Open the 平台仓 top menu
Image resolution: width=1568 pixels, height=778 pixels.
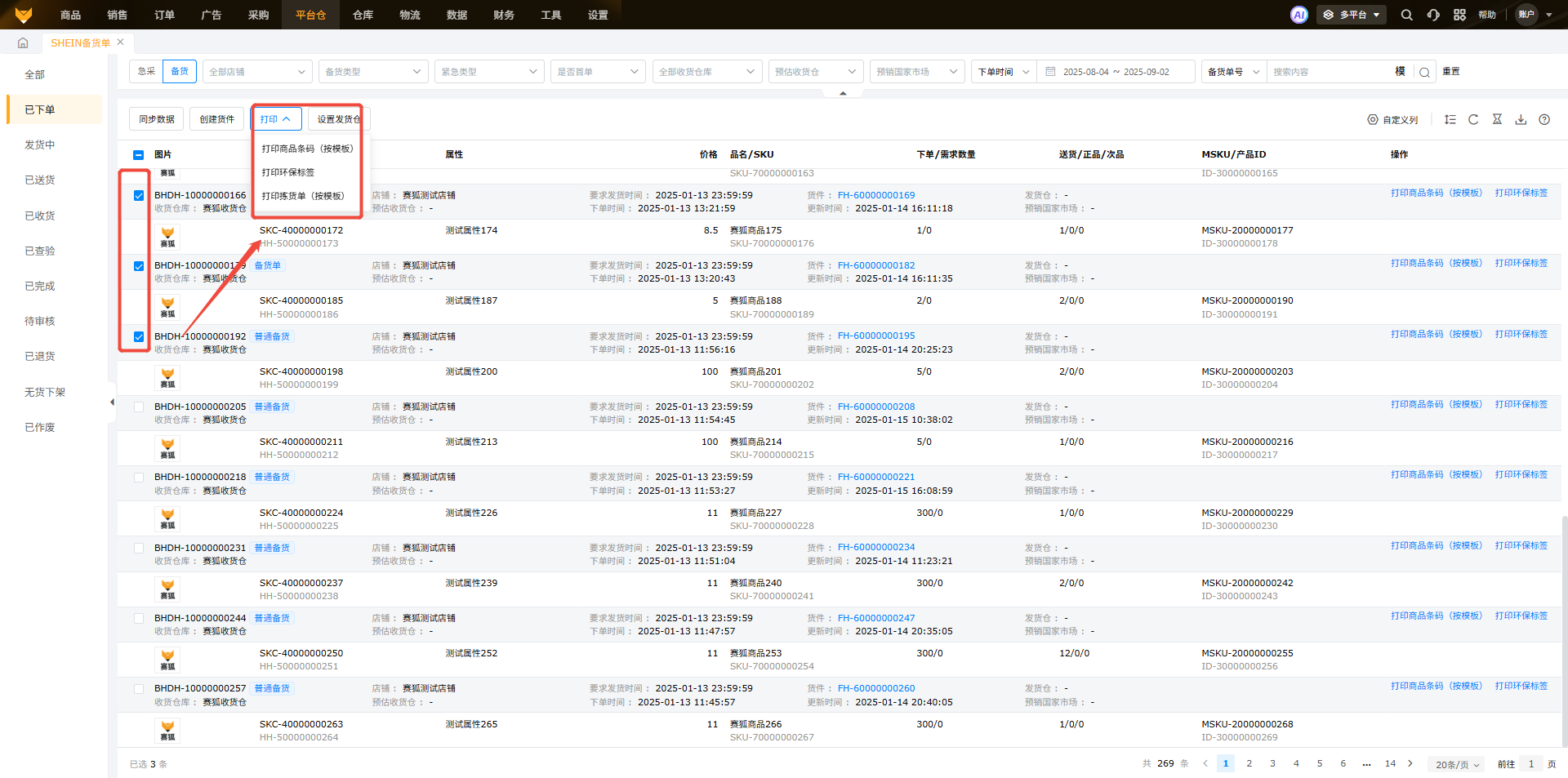pos(310,15)
